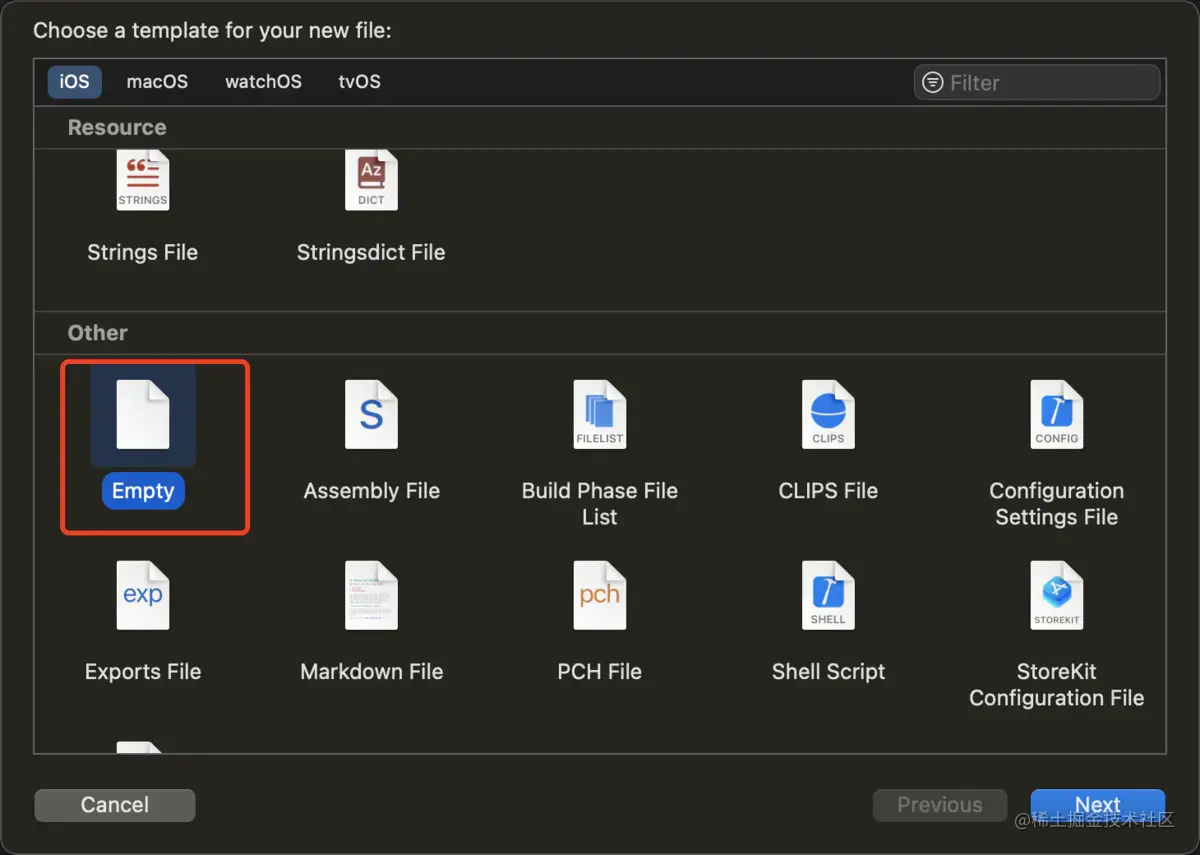Click the Next button

click(x=1097, y=805)
